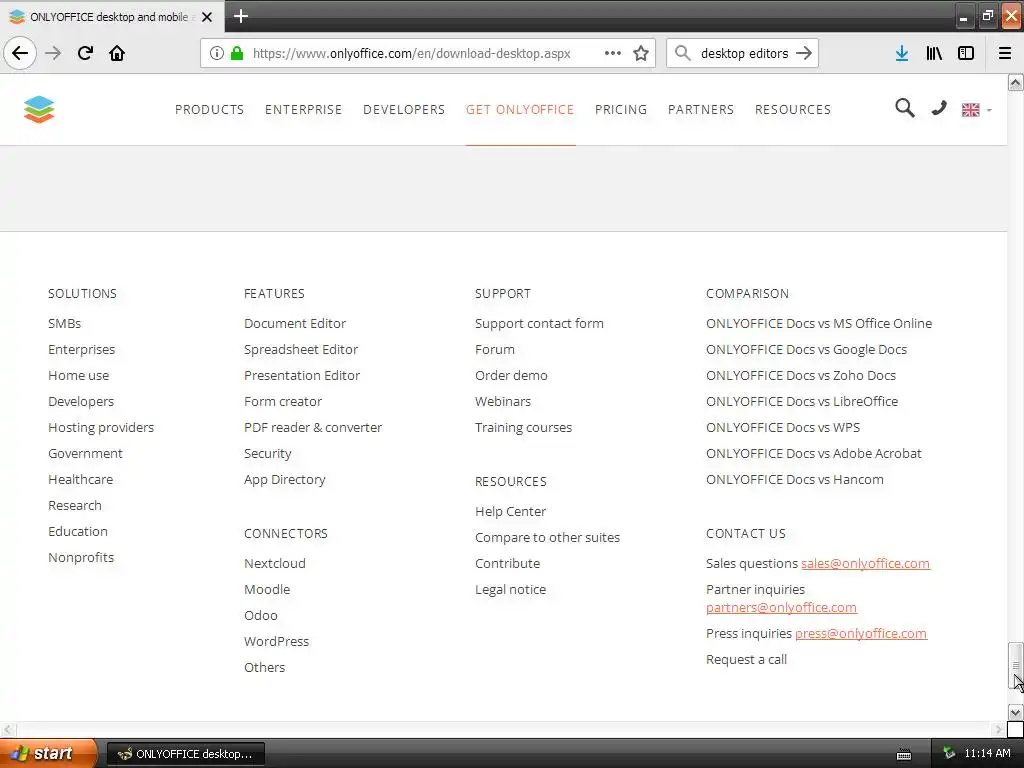Open Nextcloud connector link
The image size is (1024, 768).
point(274,563)
